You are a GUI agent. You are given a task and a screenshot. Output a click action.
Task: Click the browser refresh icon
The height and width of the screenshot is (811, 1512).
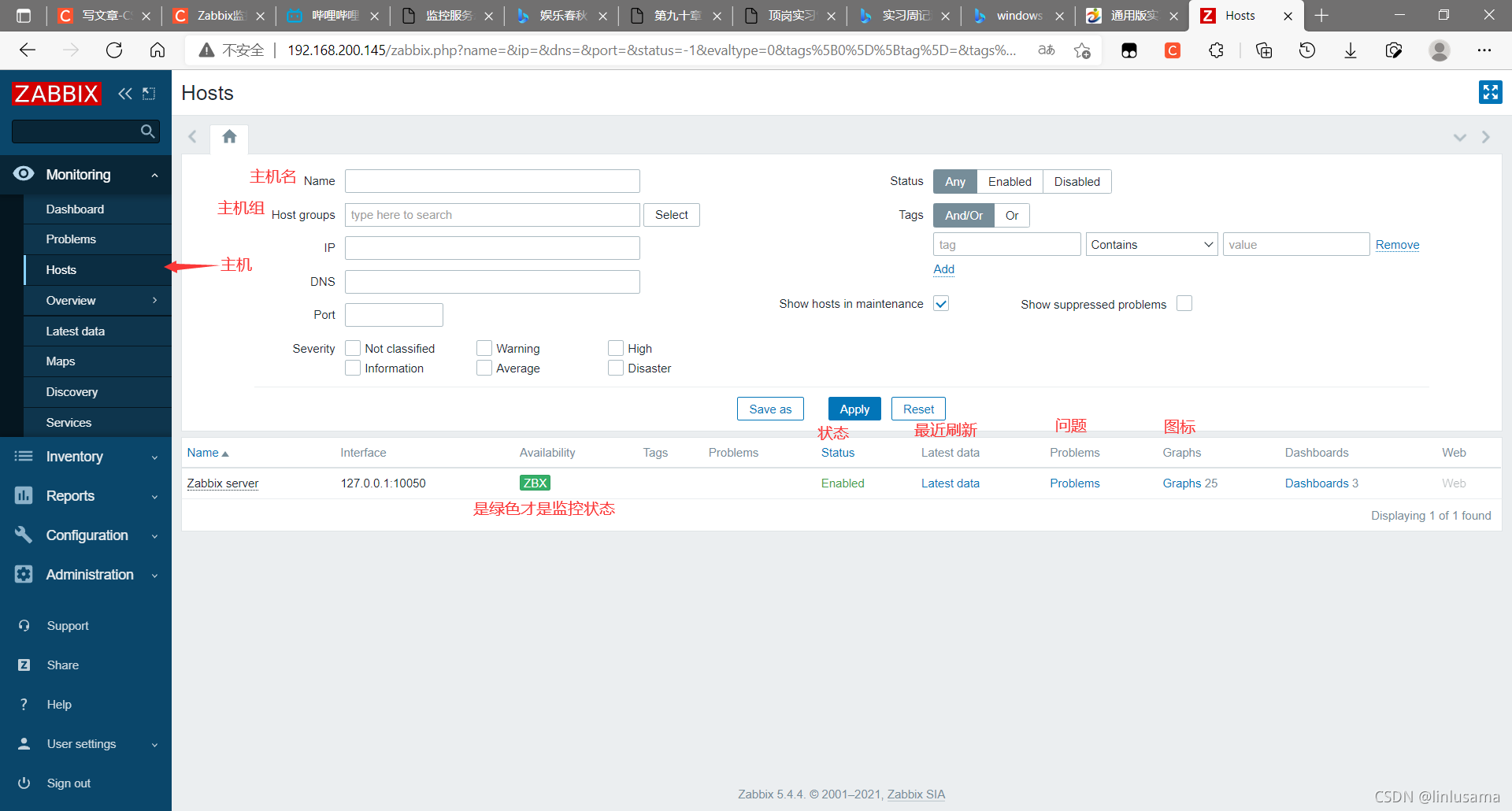point(114,50)
